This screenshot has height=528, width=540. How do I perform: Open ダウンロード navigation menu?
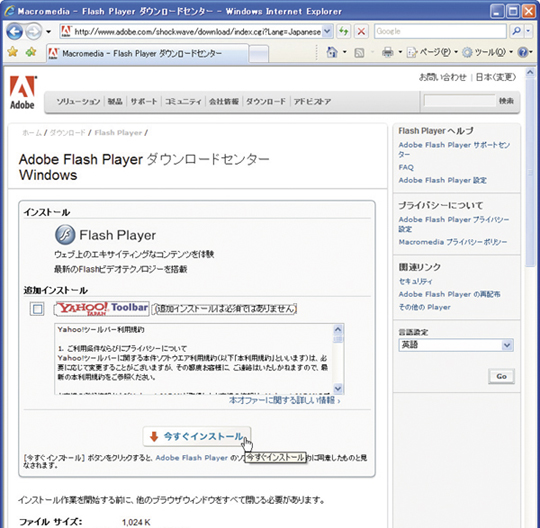[266, 102]
